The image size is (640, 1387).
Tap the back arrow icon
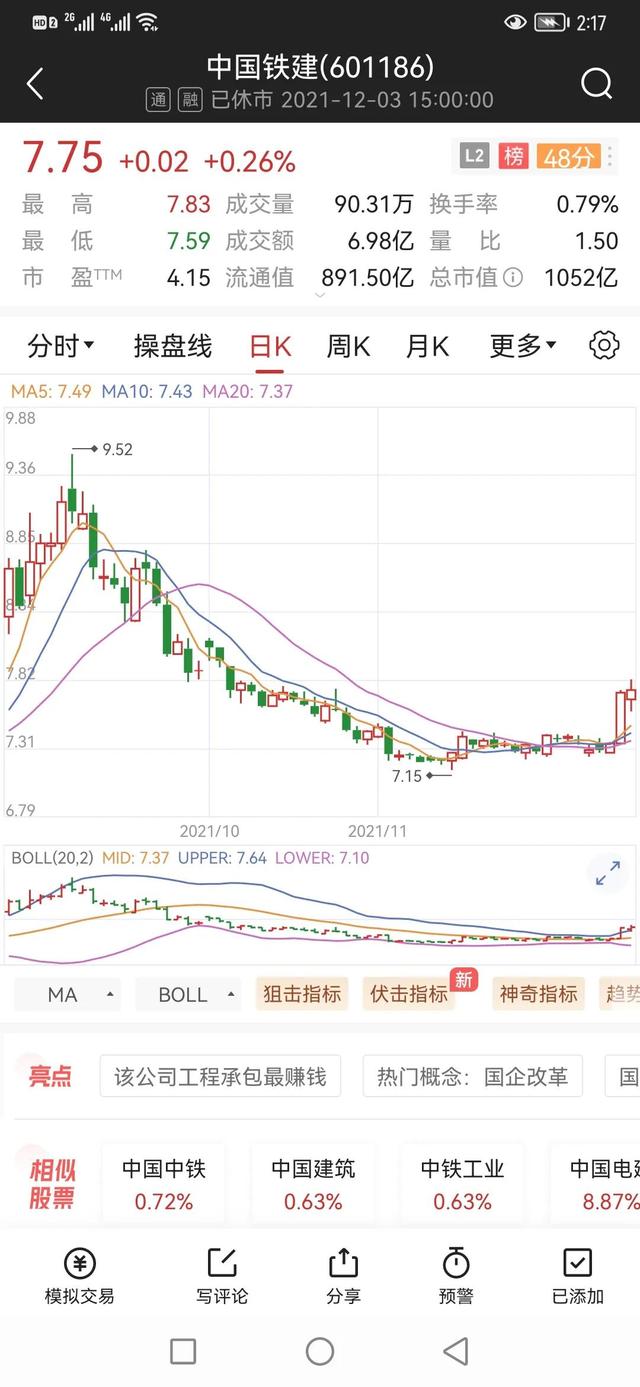[x=35, y=84]
